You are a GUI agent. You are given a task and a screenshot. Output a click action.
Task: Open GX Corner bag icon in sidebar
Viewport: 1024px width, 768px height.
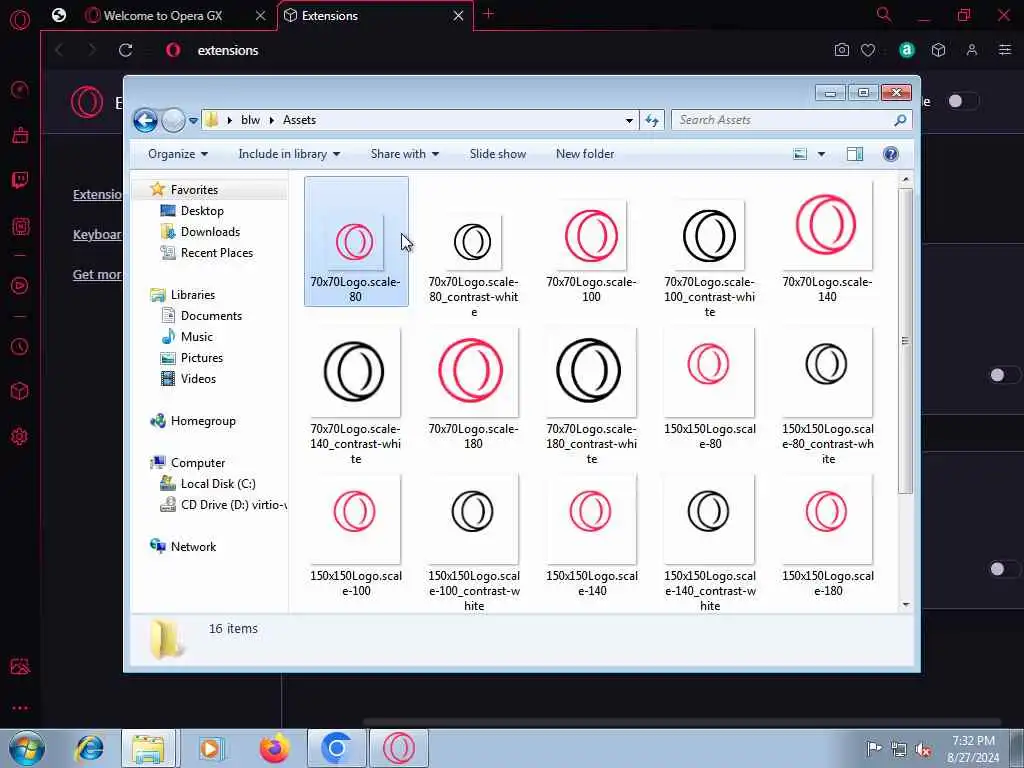tap(20, 135)
